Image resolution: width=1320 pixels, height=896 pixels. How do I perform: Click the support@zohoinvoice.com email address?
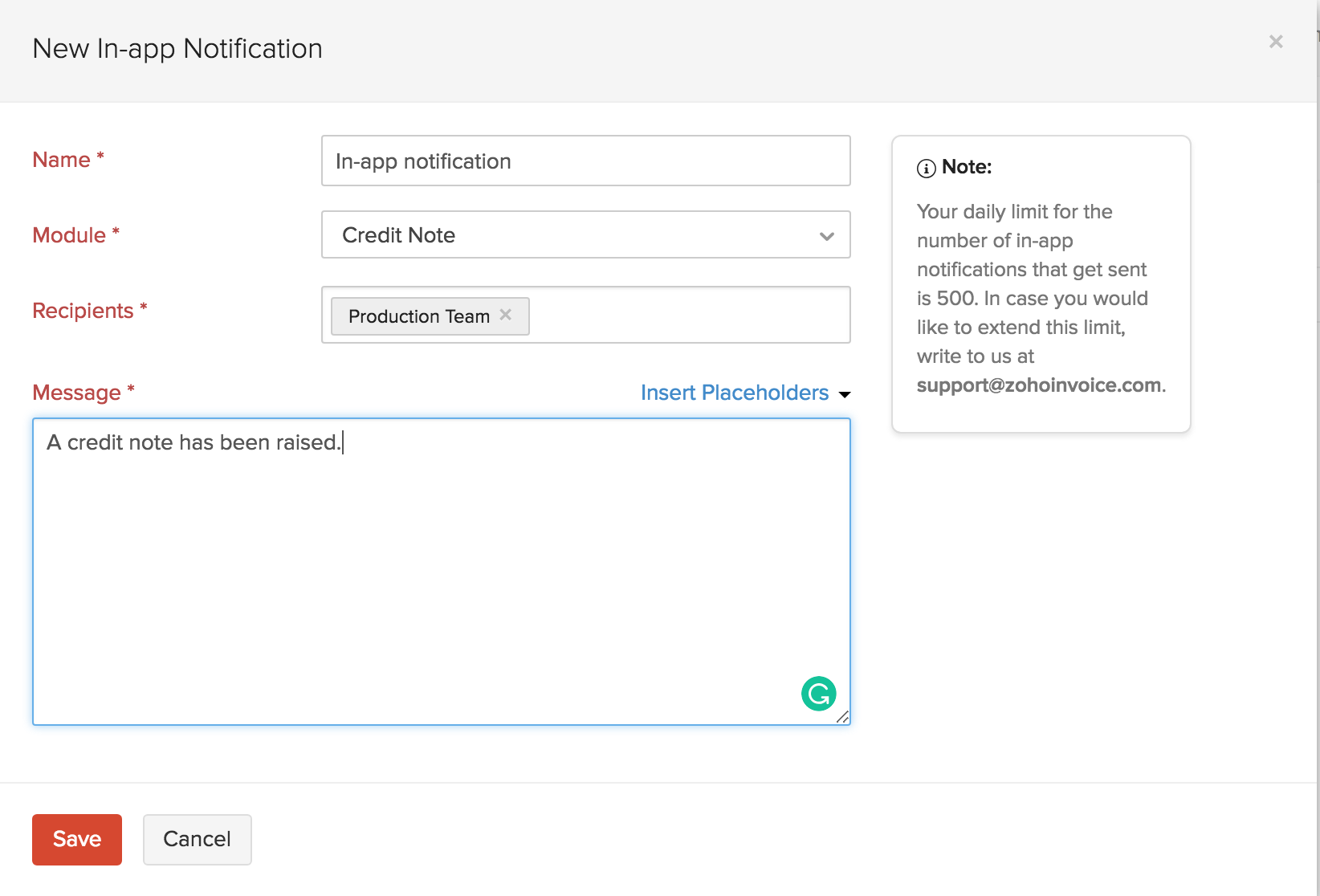point(1038,385)
